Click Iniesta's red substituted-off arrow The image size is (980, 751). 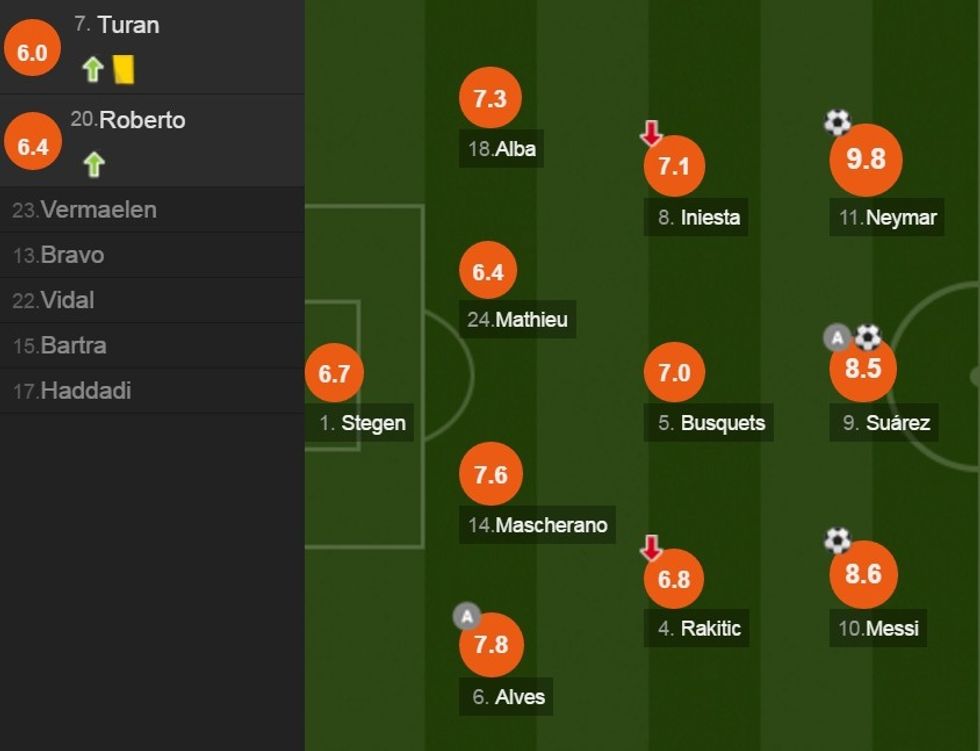coord(651,133)
